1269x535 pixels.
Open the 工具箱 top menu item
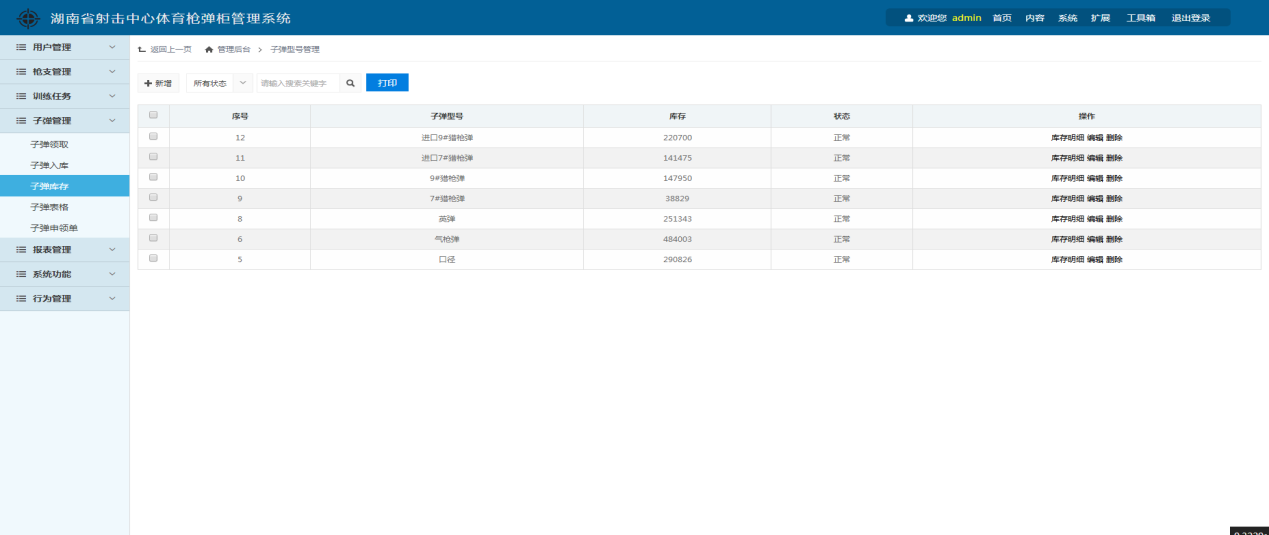coord(1140,18)
